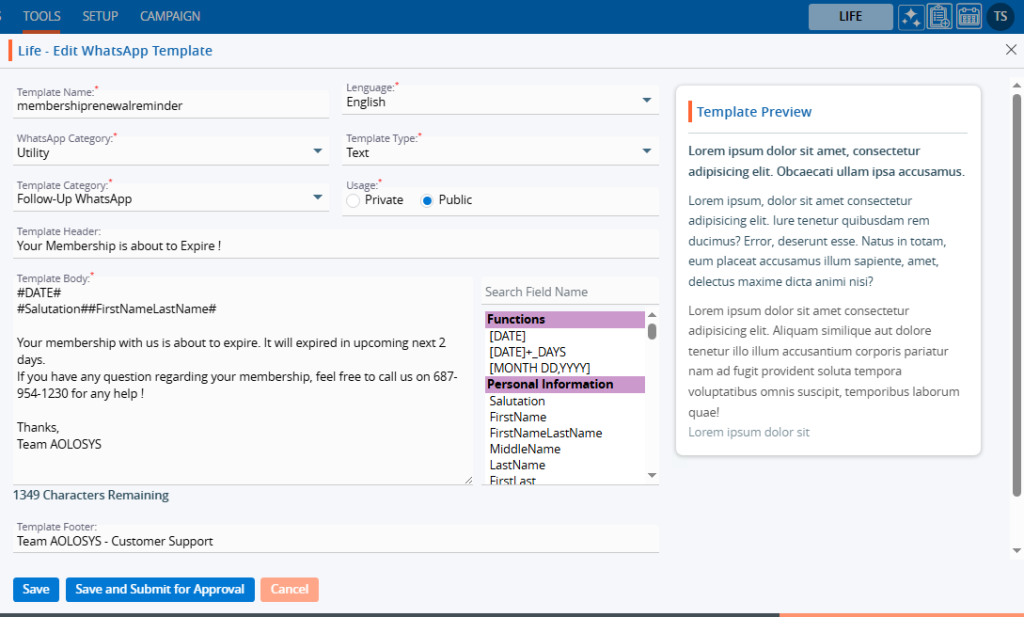Select the Public usage radio button
Screen dimensions: 1024x617
point(428,200)
